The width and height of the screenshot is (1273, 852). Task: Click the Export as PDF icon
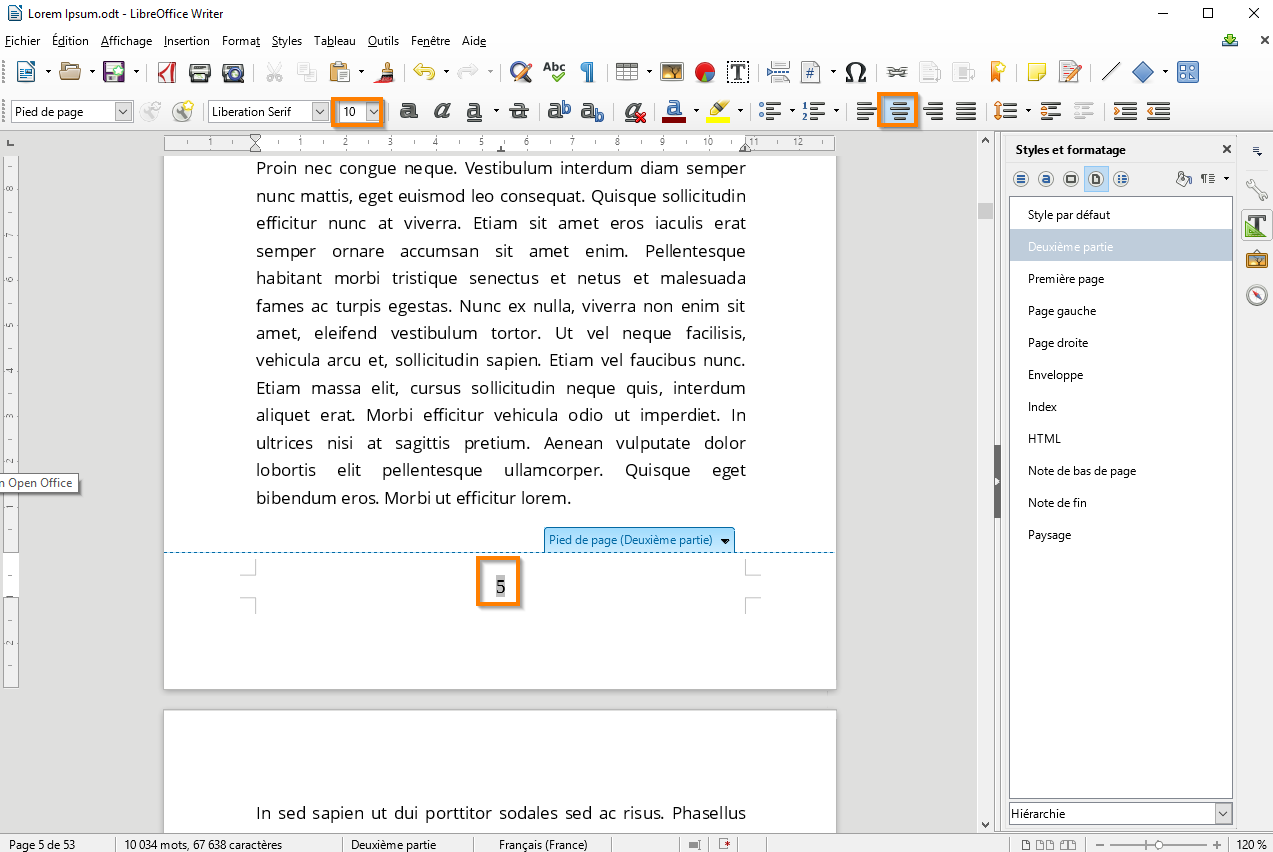click(167, 72)
